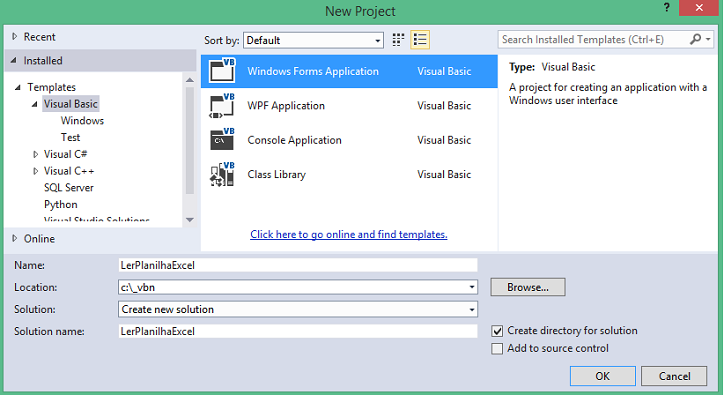724x395 pixels.
Task: Follow the go online find templates link
Action: (x=349, y=234)
